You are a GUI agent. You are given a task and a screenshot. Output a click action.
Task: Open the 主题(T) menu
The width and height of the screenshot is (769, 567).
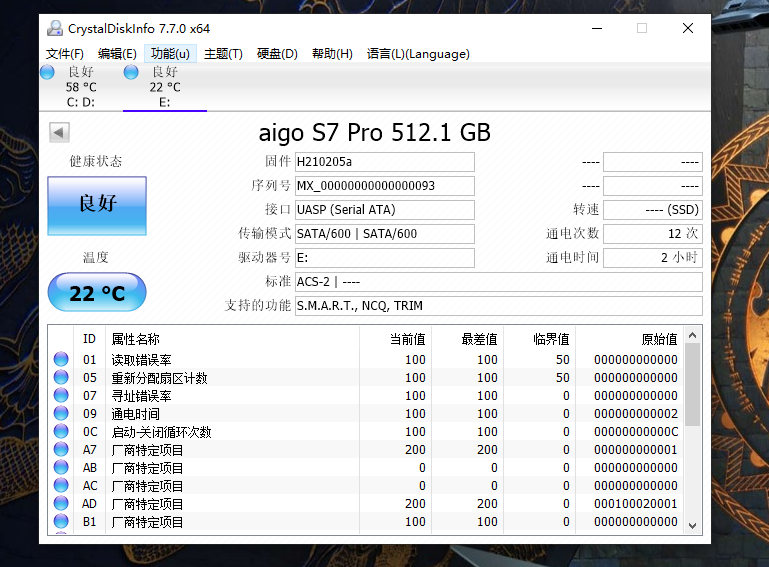[x=223, y=53]
